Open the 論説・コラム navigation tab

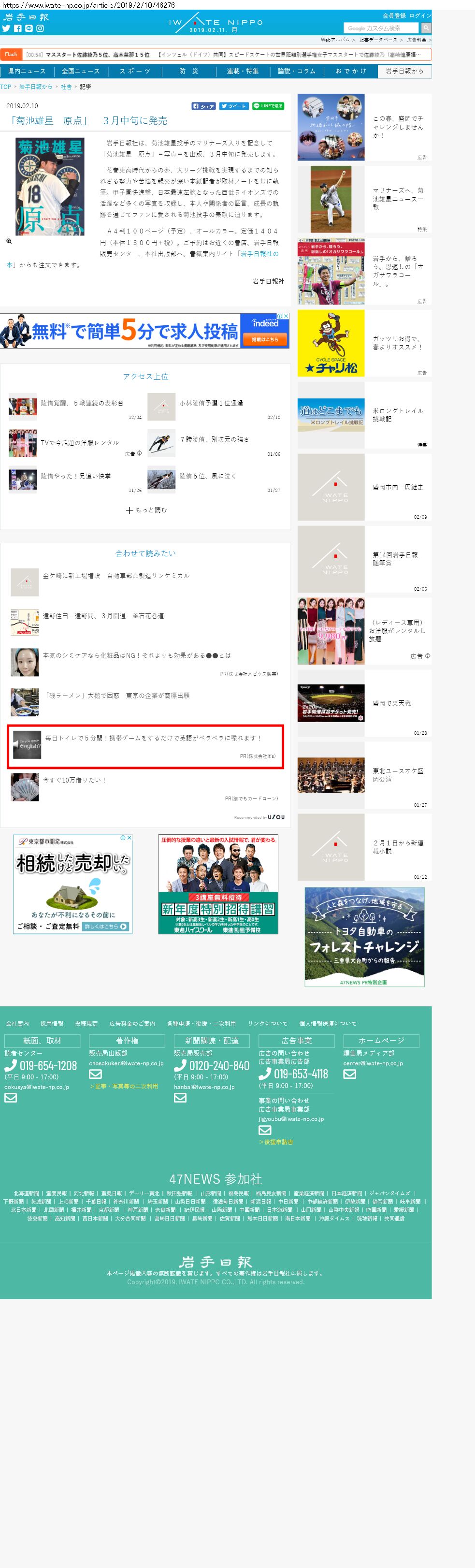[296, 71]
